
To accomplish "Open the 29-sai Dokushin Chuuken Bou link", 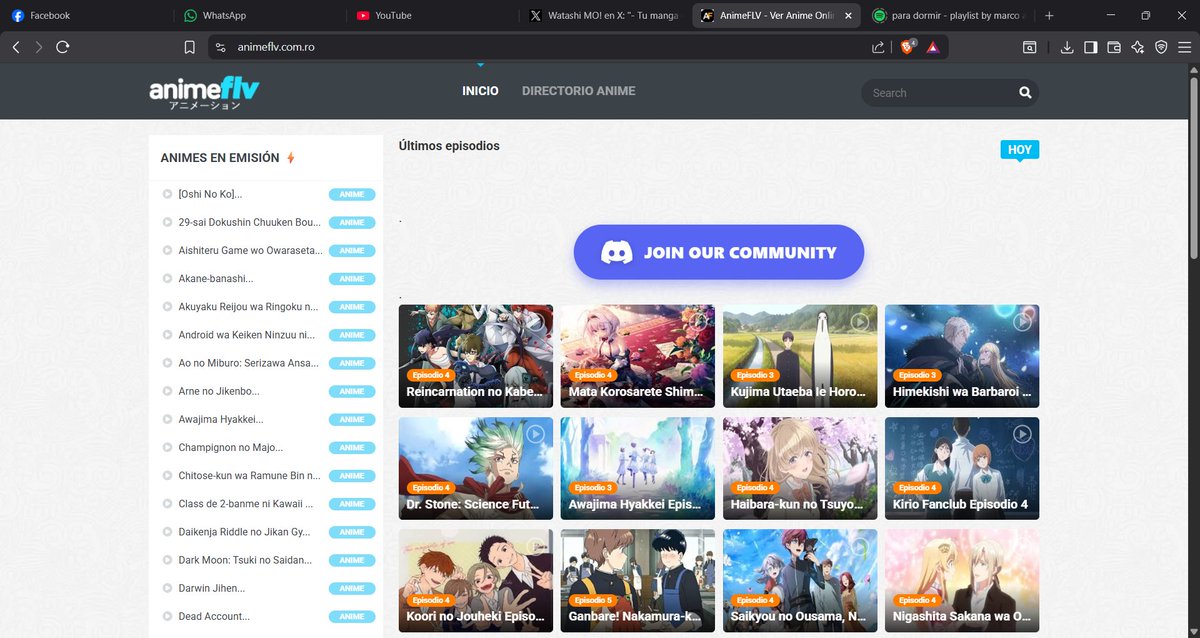I will [x=249, y=222].
